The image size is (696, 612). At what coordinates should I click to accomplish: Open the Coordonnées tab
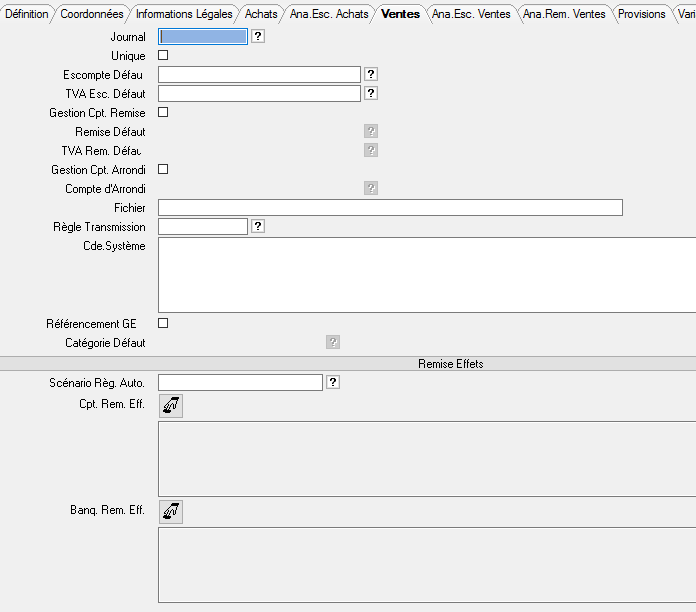tap(91, 14)
